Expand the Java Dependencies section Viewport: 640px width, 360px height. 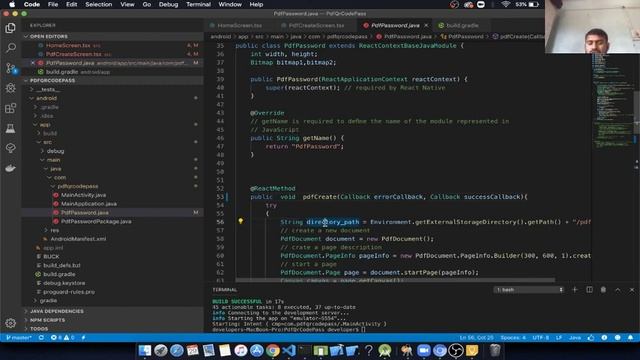click(x=57, y=311)
